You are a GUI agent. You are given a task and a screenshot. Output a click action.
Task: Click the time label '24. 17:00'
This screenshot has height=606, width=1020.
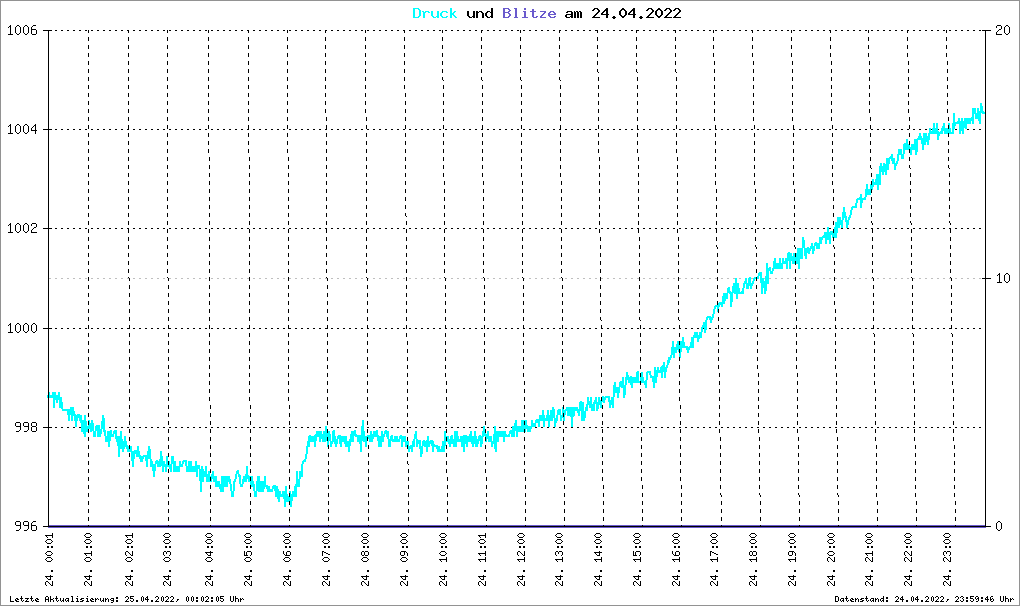click(x=714, y=560)
